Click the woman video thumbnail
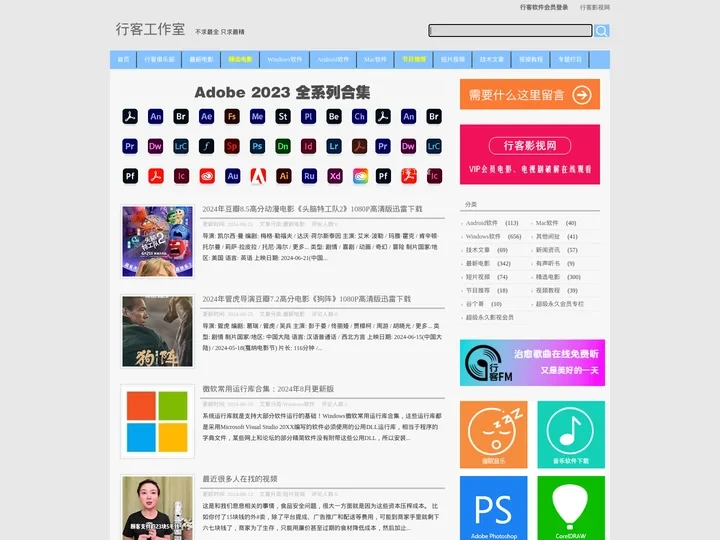720x540 pixels. 158,507
